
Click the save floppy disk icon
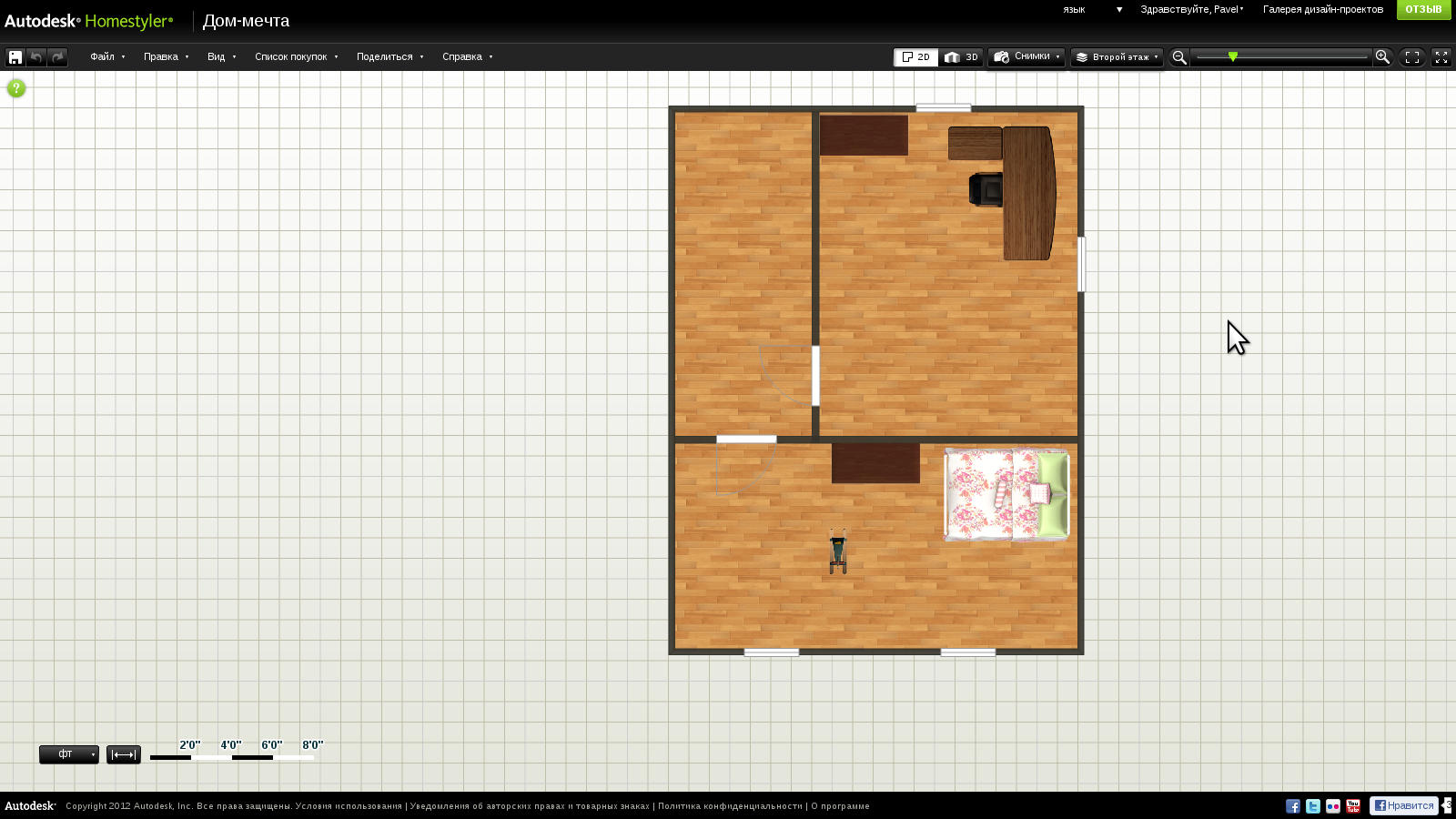(x=15, y=57)
